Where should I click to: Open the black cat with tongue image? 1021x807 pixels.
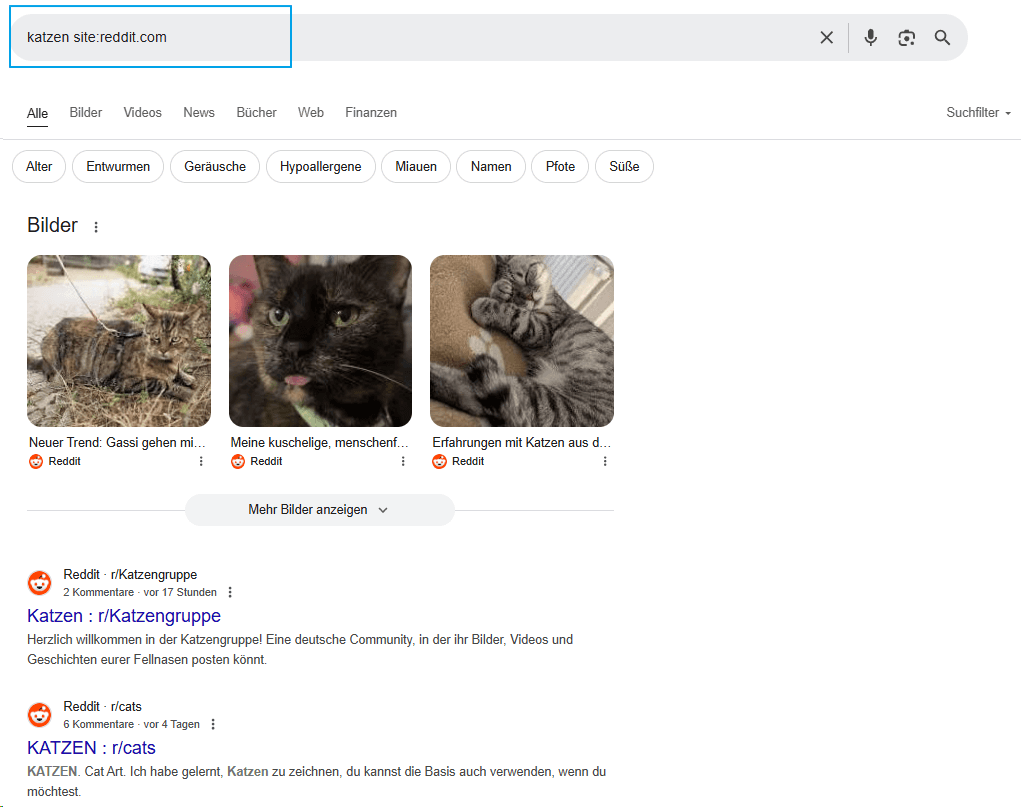pyautogui.click(x=320, y=341)
